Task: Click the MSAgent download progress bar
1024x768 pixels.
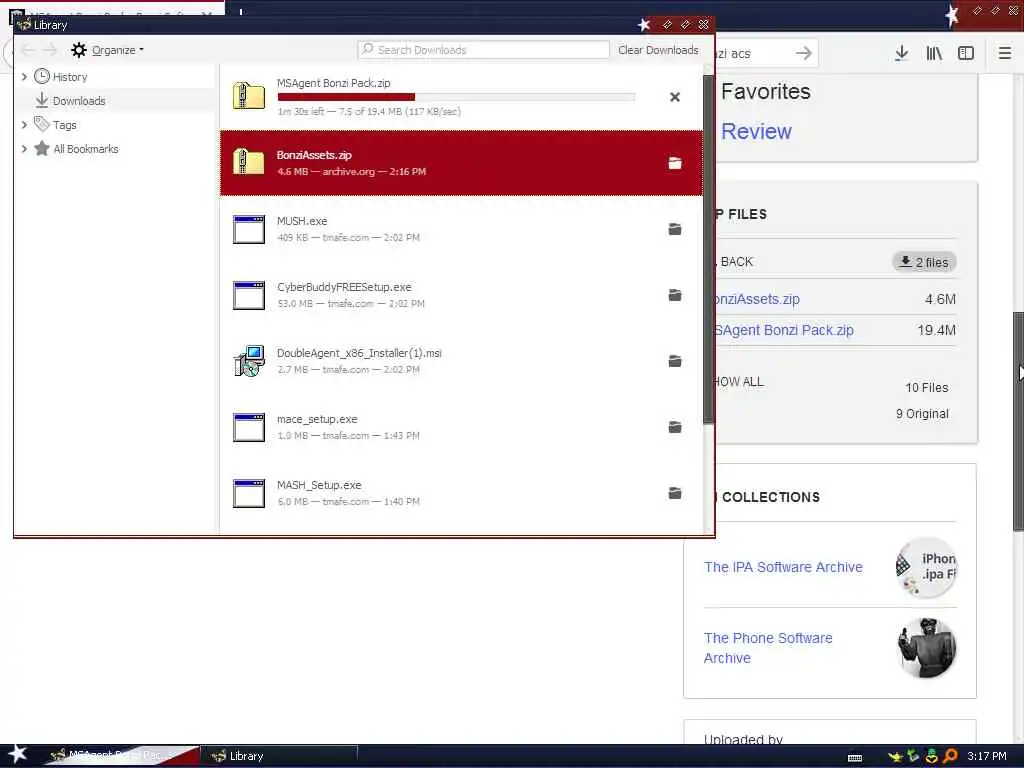Action: coord(456,97)
